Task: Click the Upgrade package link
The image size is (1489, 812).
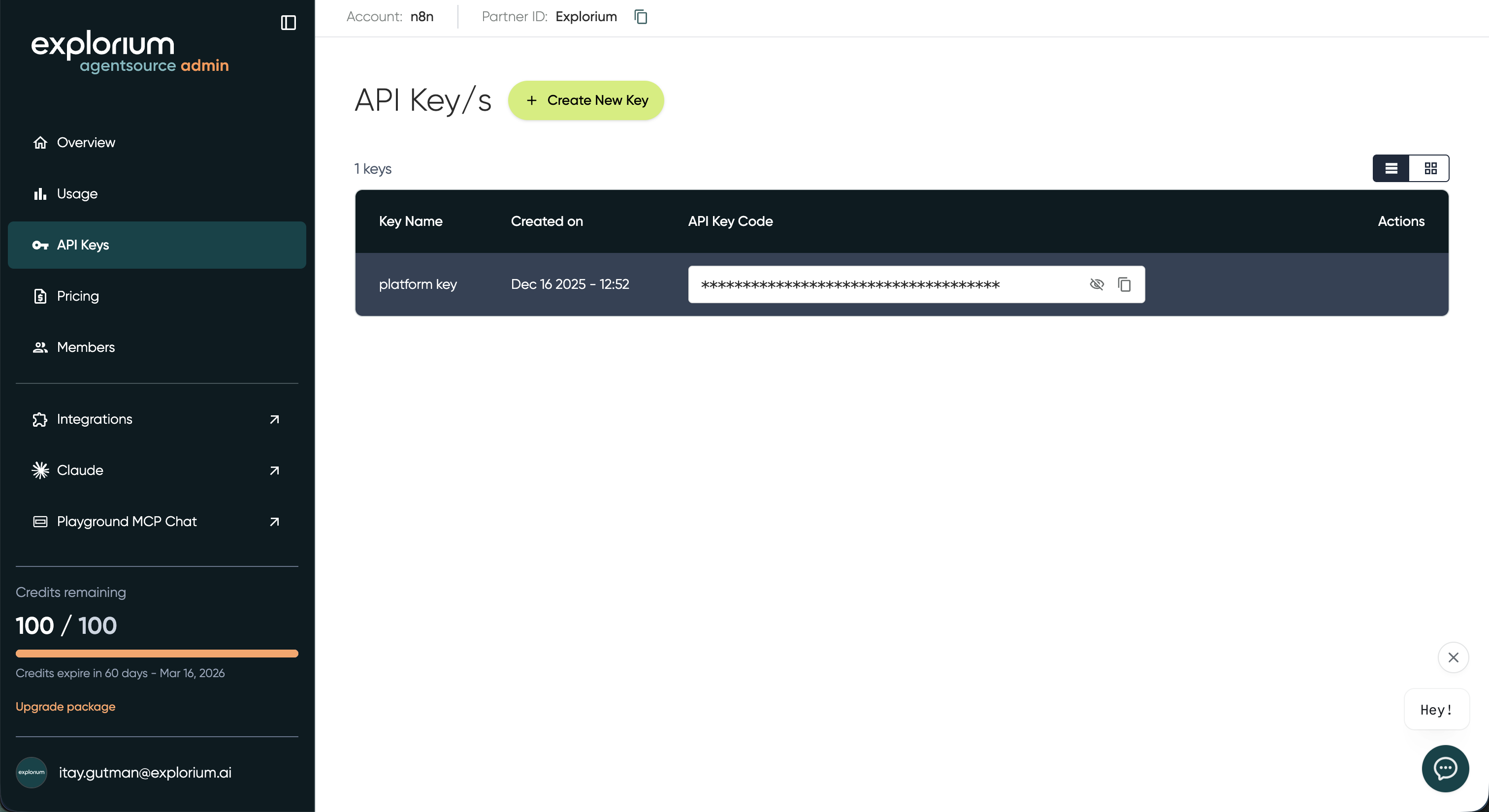Action: tap(65, 707)
